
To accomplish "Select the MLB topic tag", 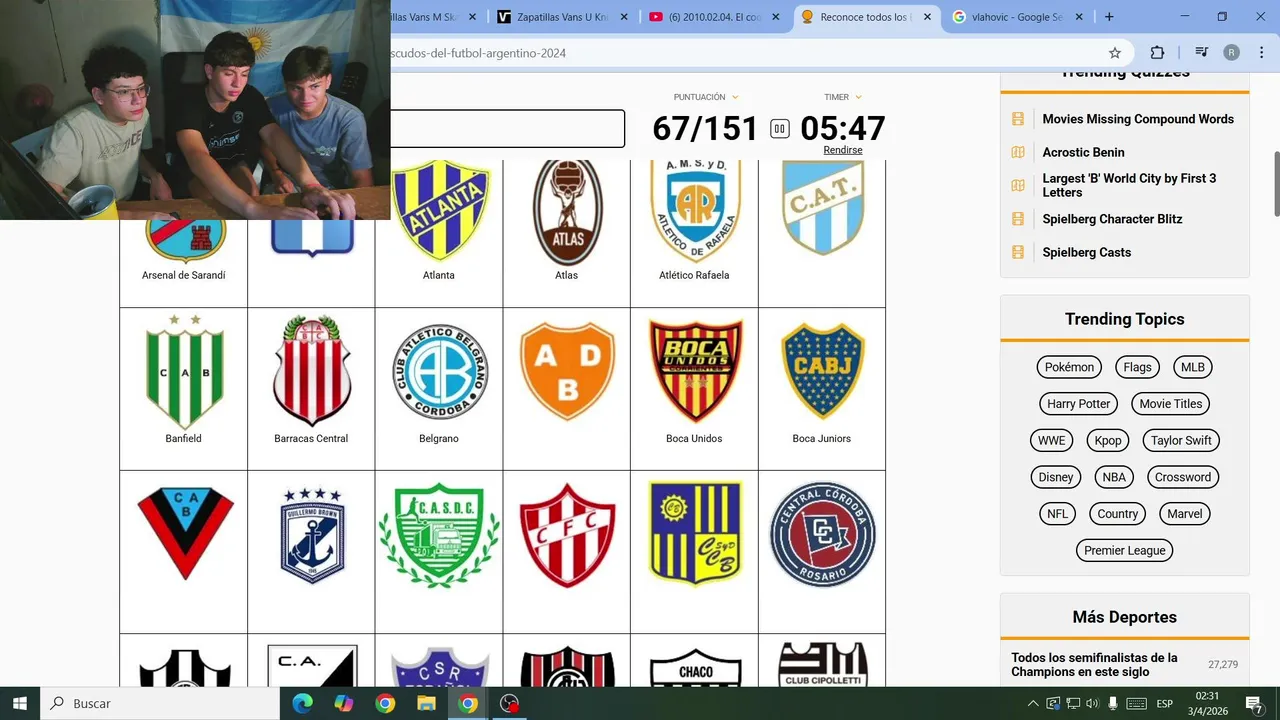I will click(x=1193, y=367).
